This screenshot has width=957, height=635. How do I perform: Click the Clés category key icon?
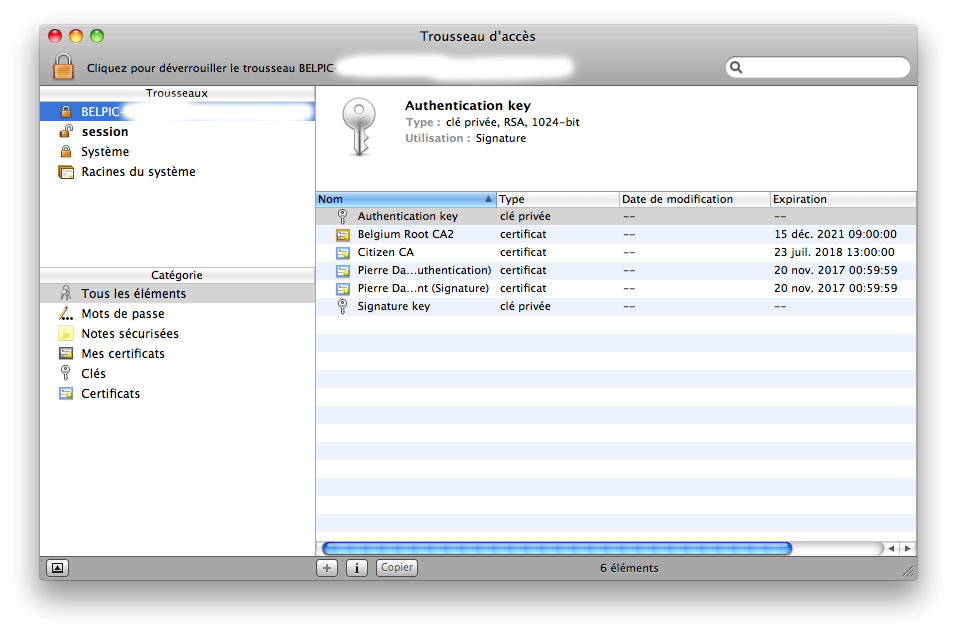pos(66,373)
